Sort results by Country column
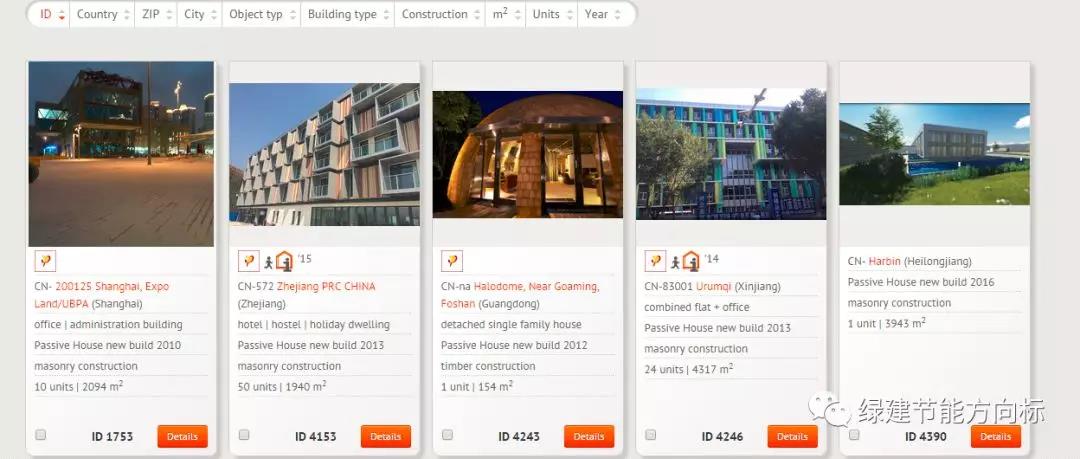The height and width of the screenshot is (459, 1080). [x=102, y=14]
